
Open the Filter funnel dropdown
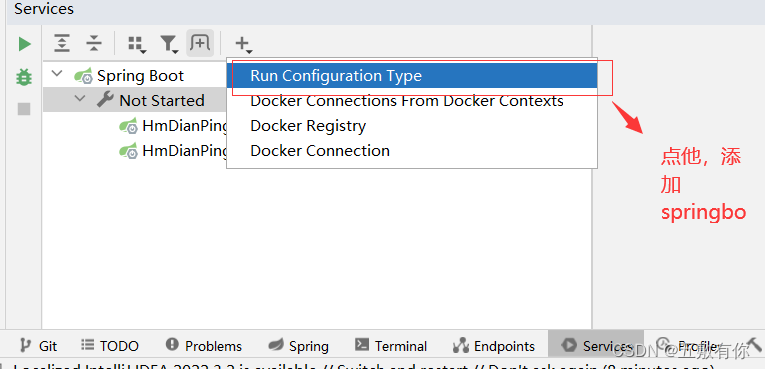[169, 44]
